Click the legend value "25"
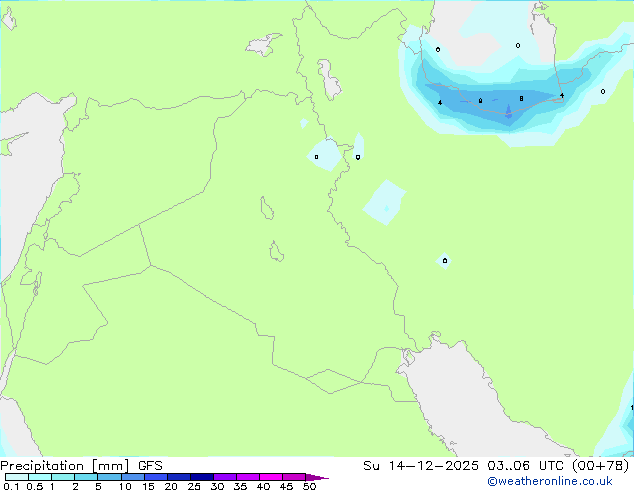 (194, 486)
